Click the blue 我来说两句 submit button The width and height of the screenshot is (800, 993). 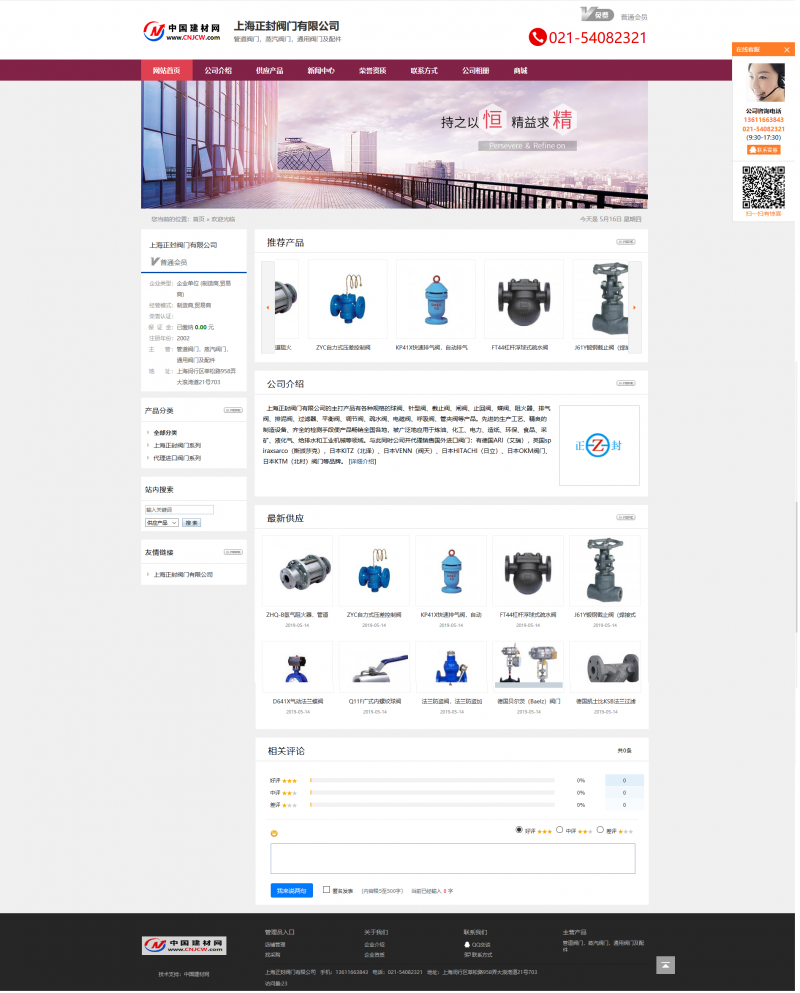point(291,890)
